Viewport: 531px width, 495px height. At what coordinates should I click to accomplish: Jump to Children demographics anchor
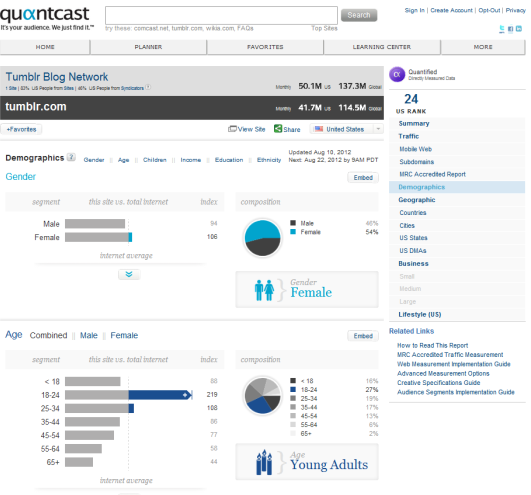155,160
